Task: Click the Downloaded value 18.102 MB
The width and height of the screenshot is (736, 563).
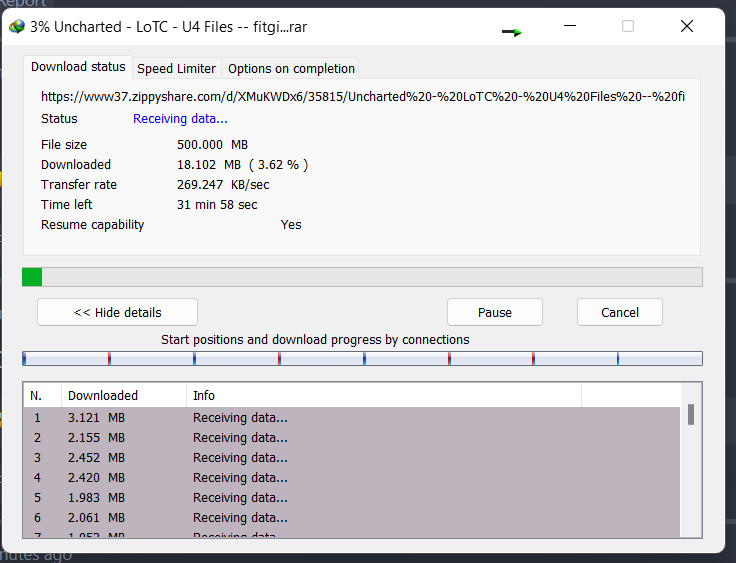Action: 242,165
